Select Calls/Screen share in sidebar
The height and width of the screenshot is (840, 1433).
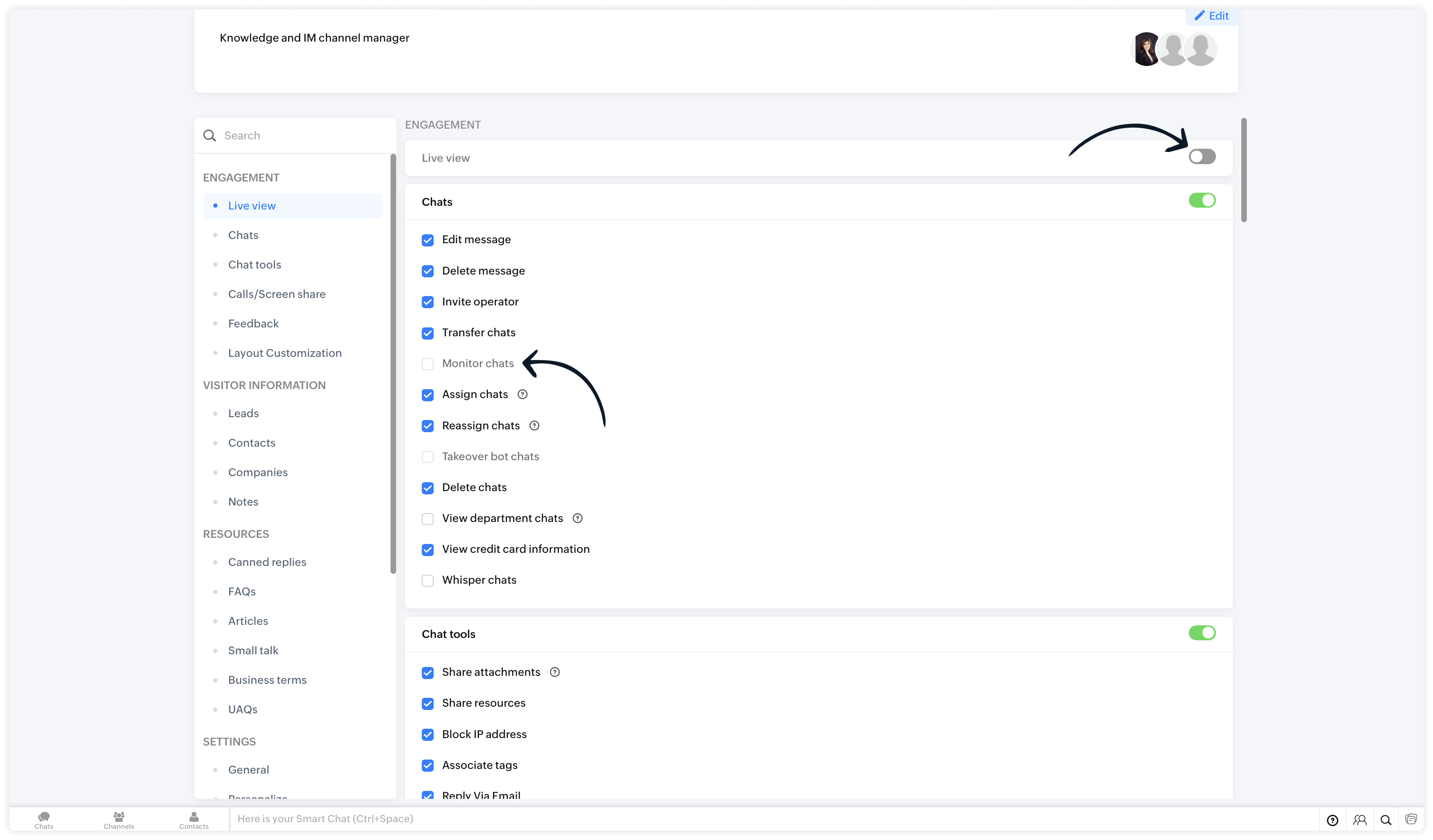[276, 294]
